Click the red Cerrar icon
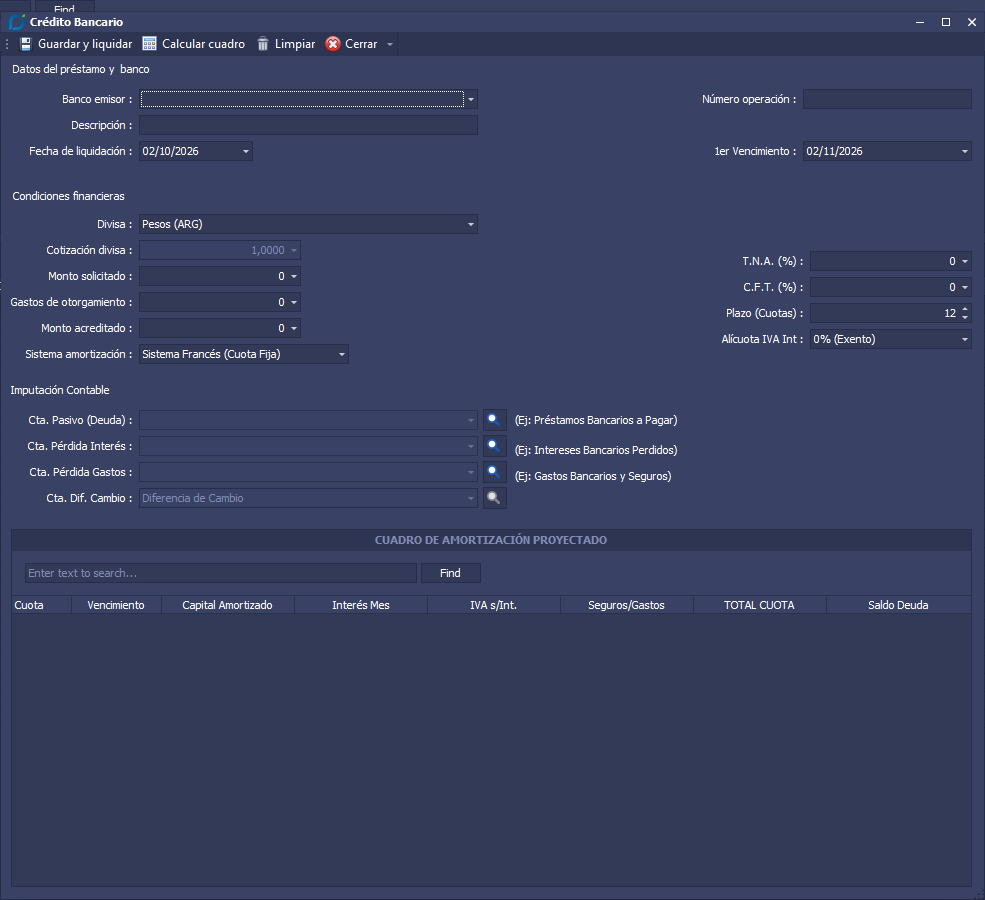985x900 pixels. 333,44
